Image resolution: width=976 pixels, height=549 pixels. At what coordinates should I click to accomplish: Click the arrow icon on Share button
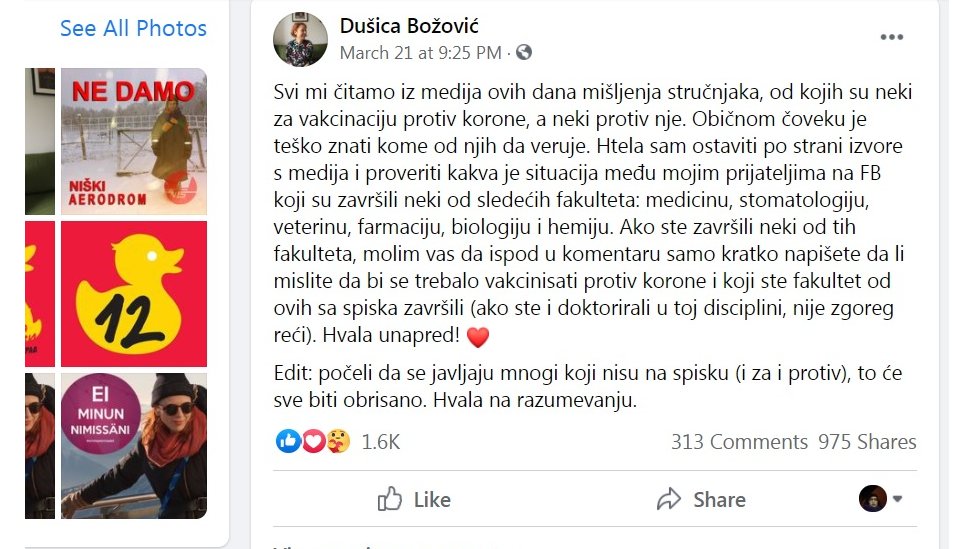coord(668,499)
